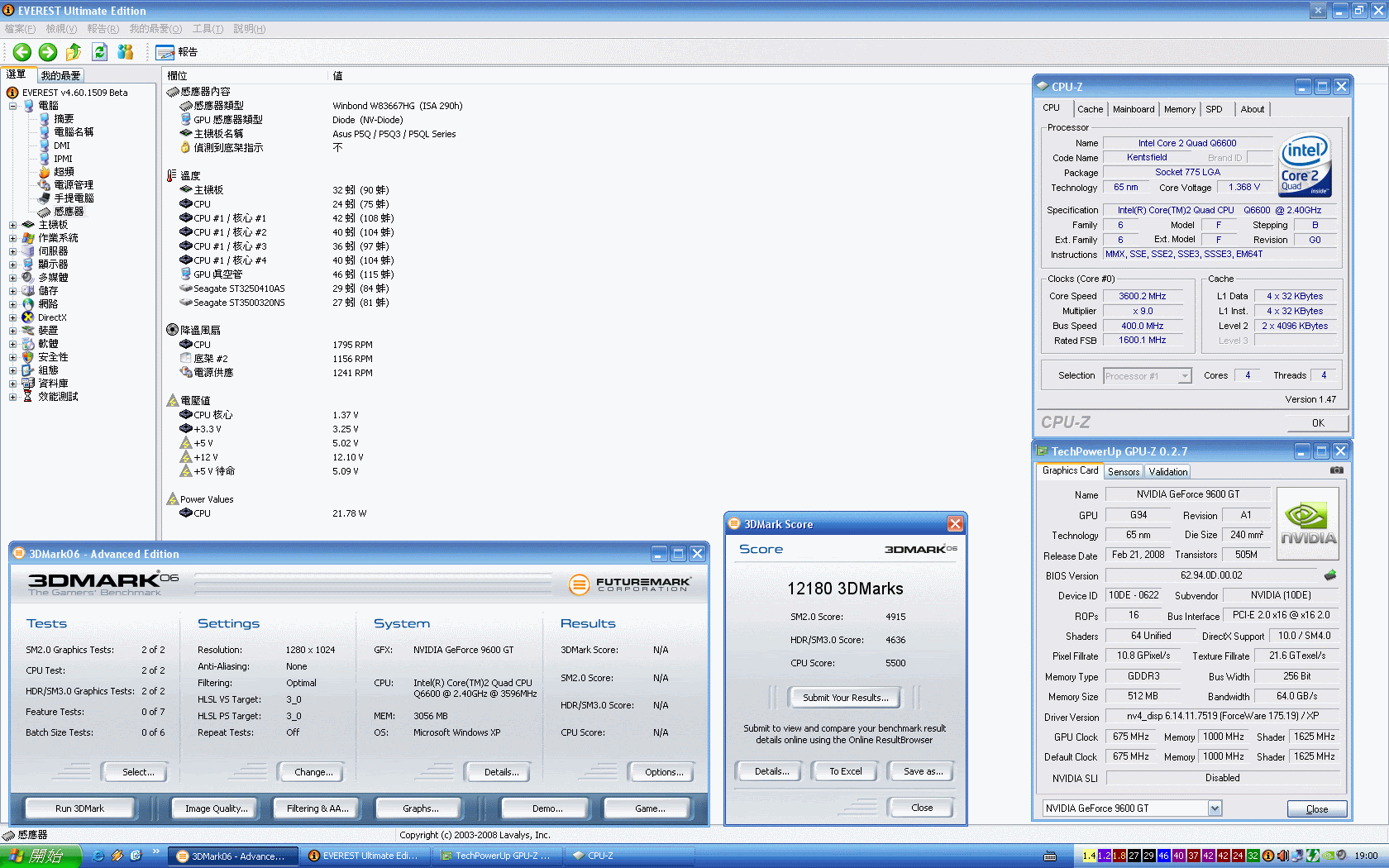Viewport: 1389px width, 868px height.
Task: Open the 檢視(V) View menu
Action: click(61, 29)
